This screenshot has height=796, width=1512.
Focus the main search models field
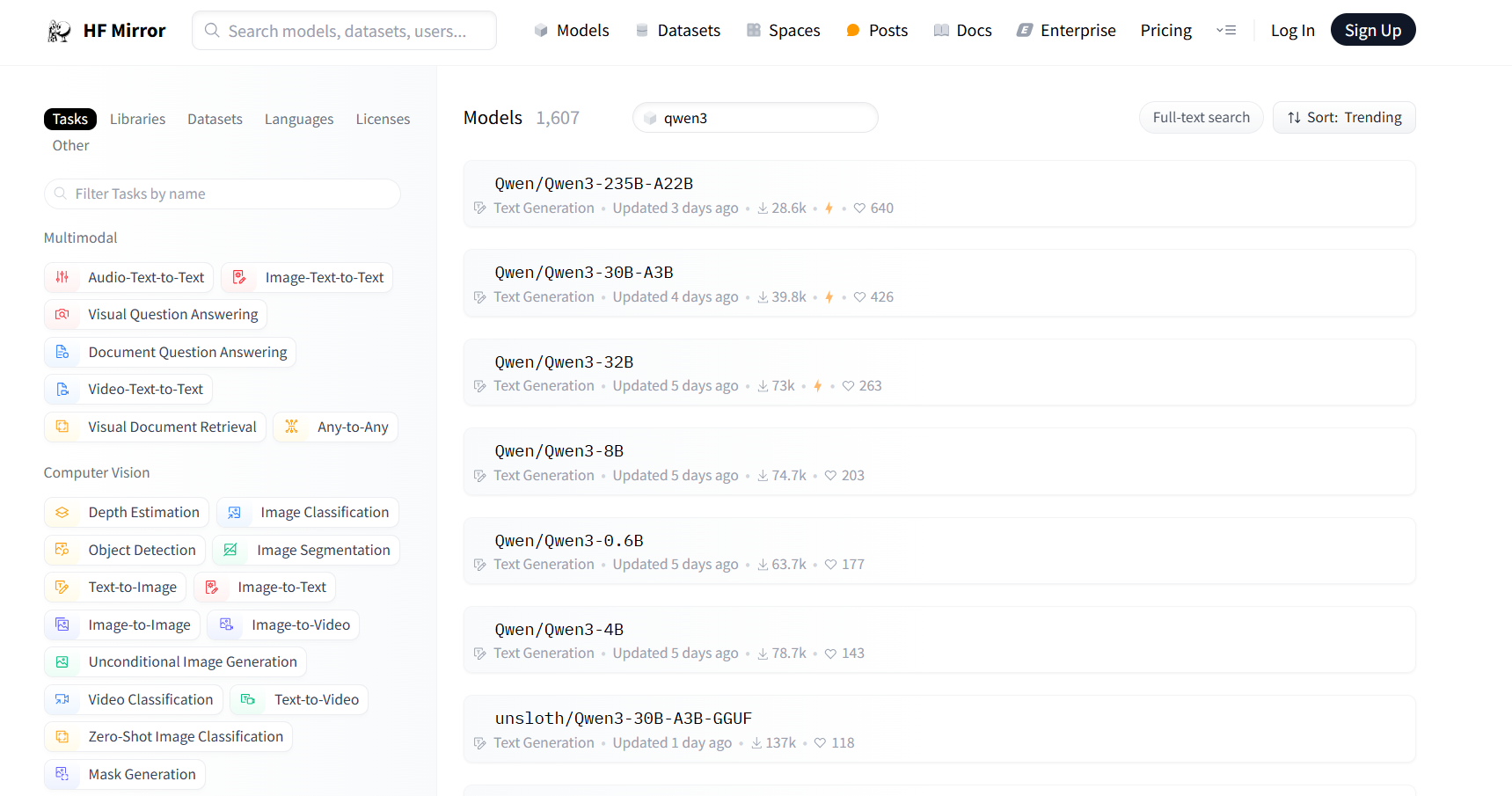click(x=344, y=31)
